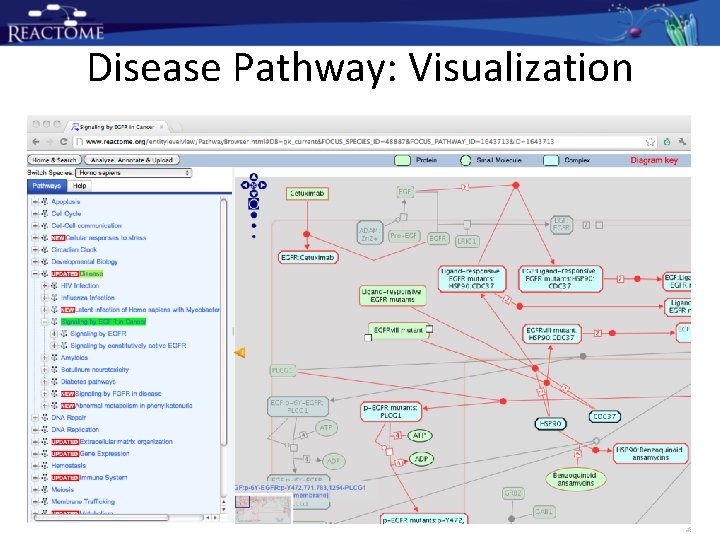
Task: Select the EGFR:Cetuximab complex node
Action: tap(308, 257)
